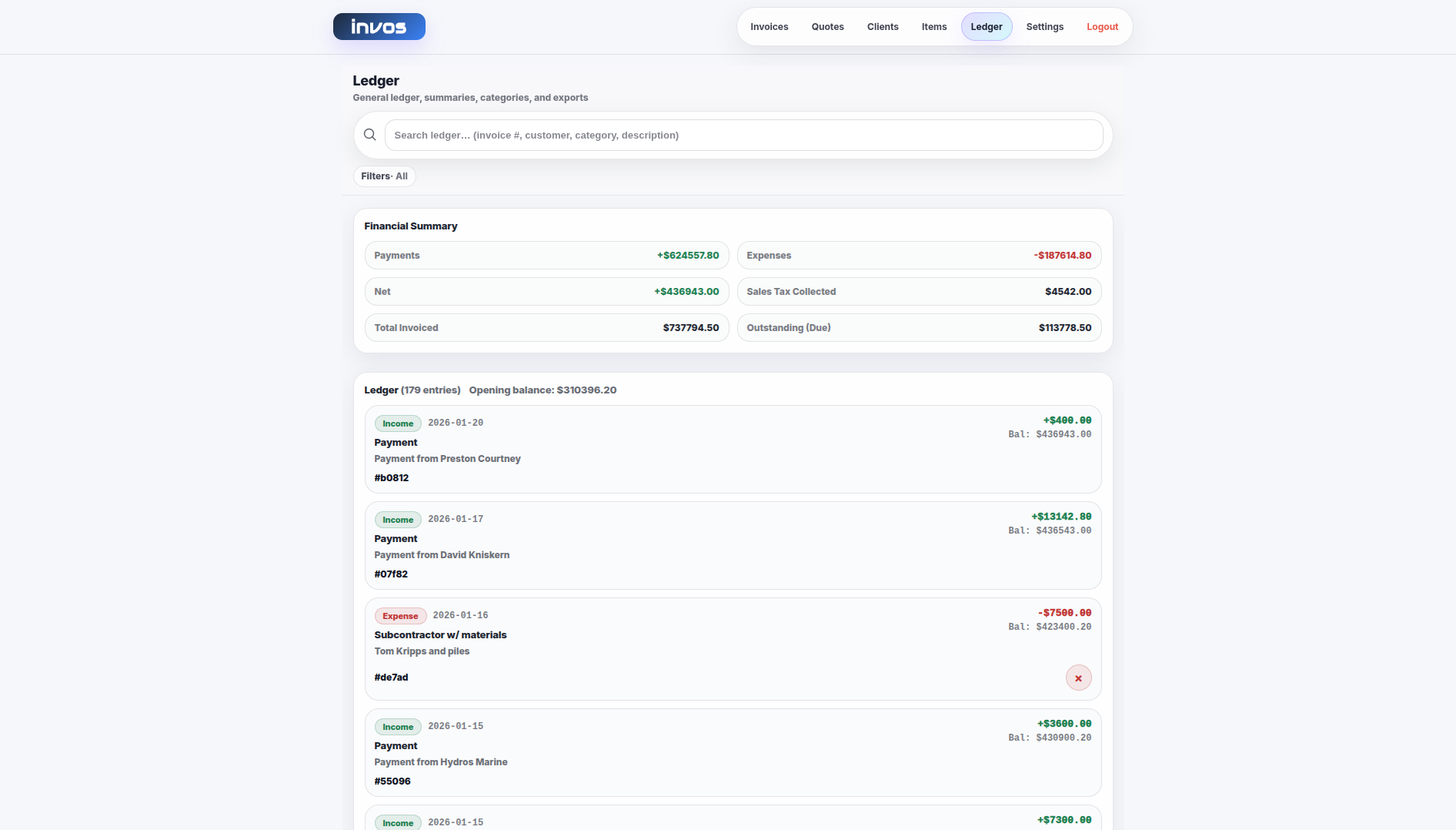The height and width of the screenshot is (830, 1456).
Task: Open the David Kniskern payment entry
Action: (x=733, y=546)
